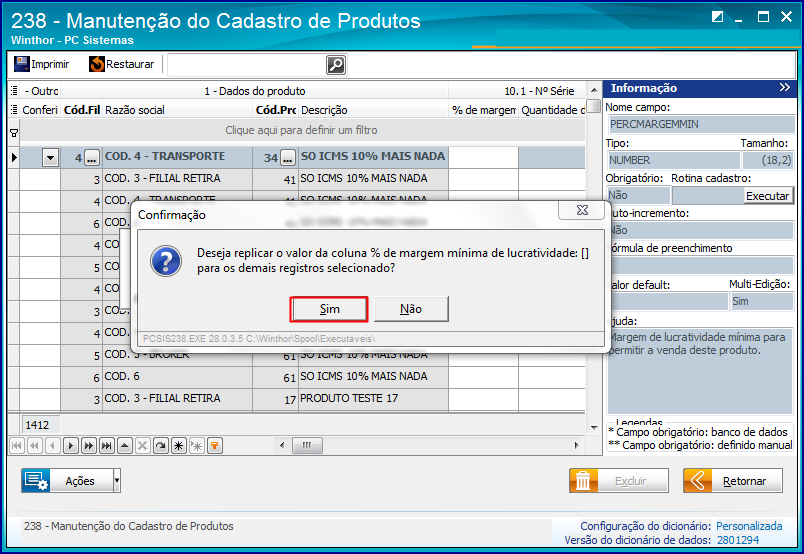Image resolution: width=804 pixels, height=554 pixels.
Task: Click the question mark dialog icon
Action: 166,261
